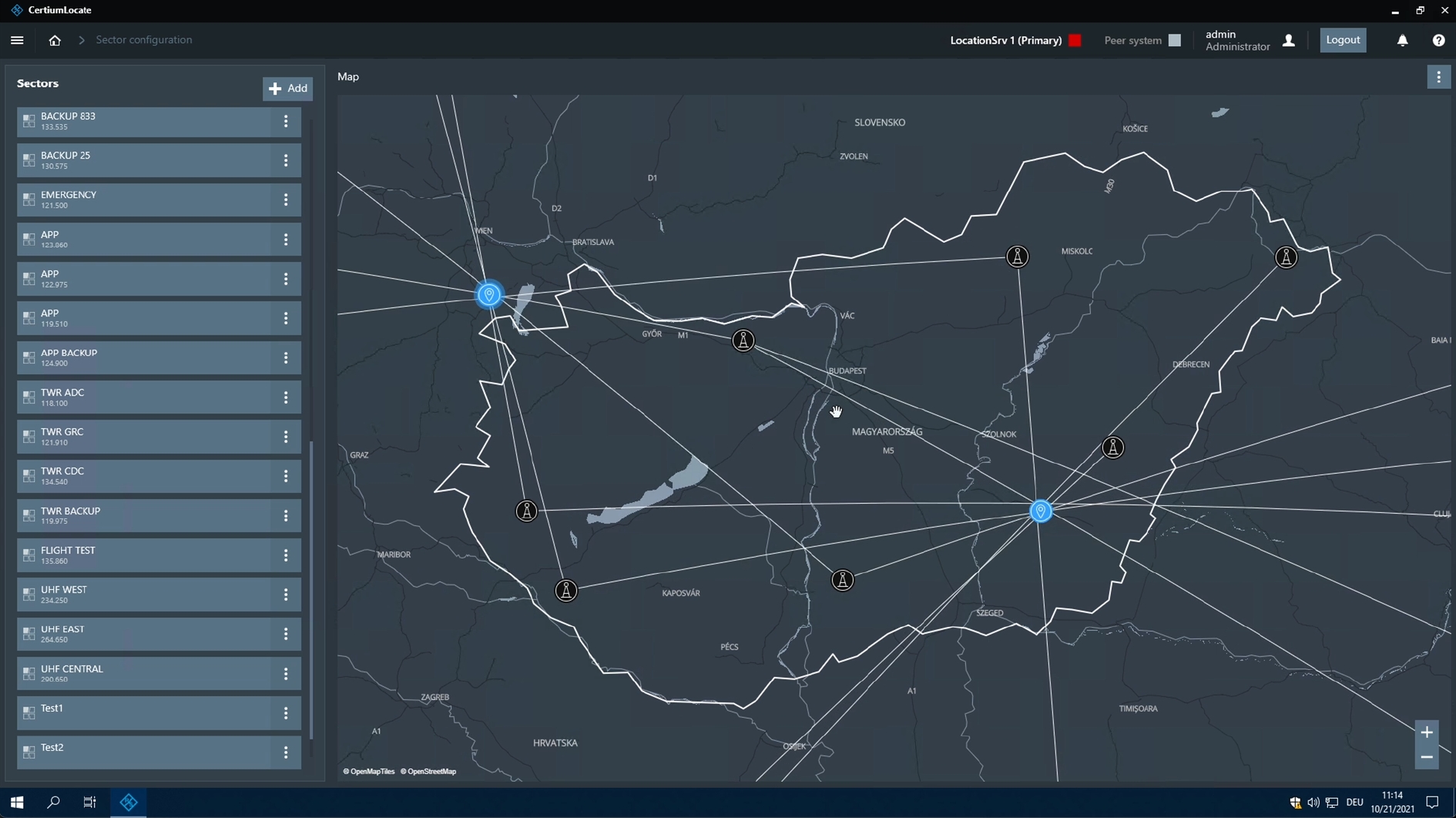Toggle the TWR ADC sector grid icon
The height and width of the screenshot is (818, 1456).
point(29,397)
